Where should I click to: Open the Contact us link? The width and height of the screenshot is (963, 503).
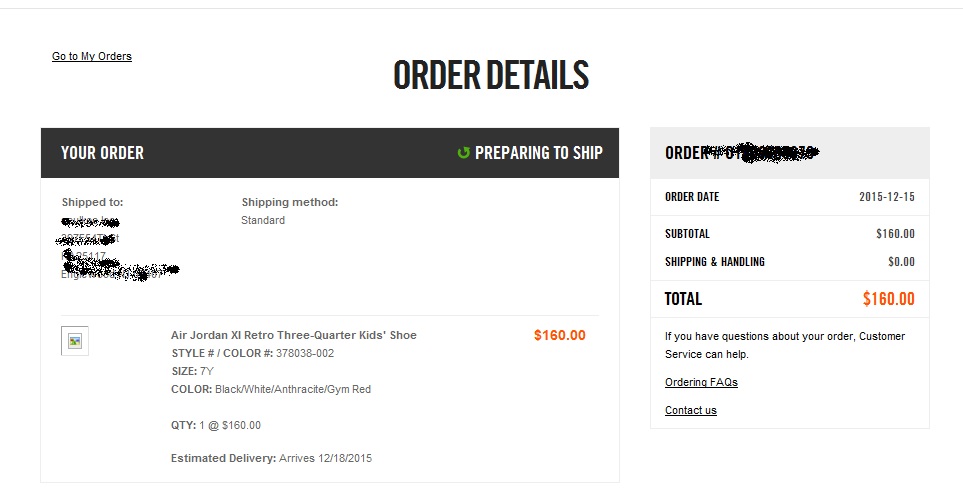coord(690,410)
